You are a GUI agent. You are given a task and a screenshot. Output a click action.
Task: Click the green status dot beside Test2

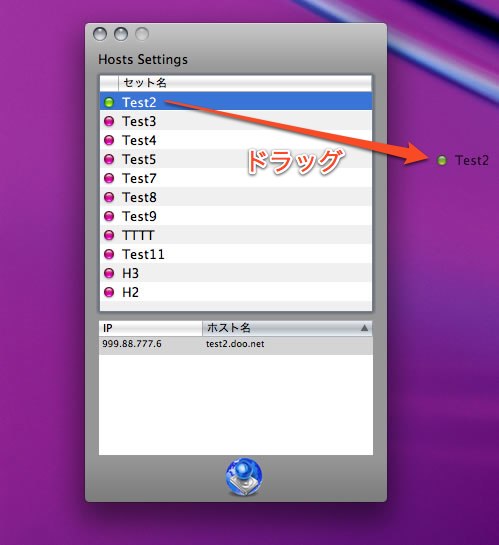click(109, 102)
